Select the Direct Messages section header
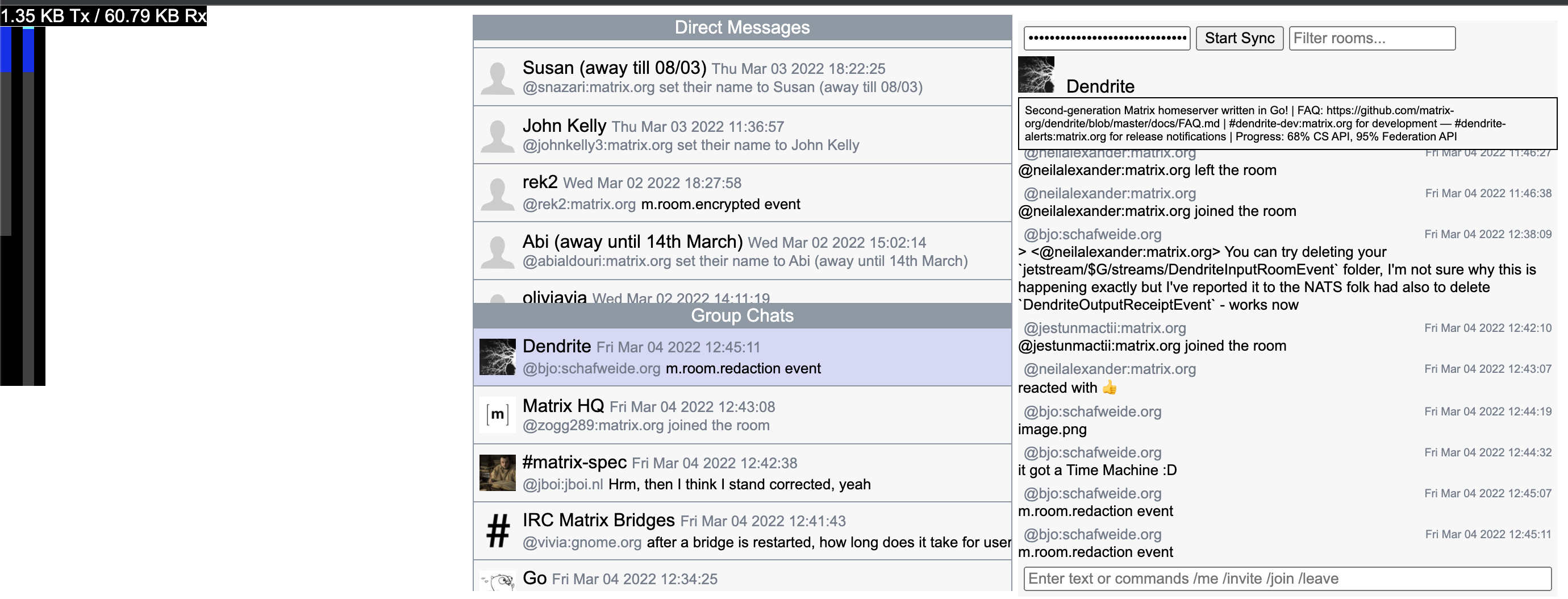 (741, 27)
